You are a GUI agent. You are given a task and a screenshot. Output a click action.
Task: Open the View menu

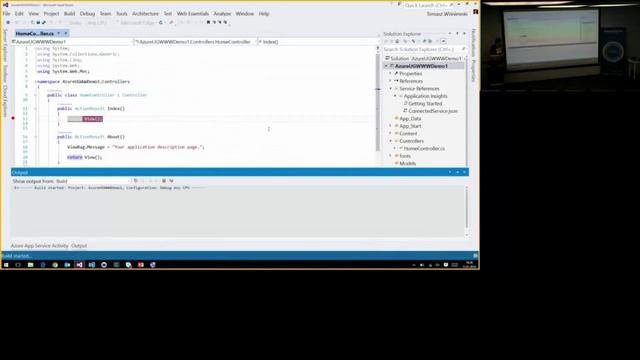click(x=33, y=13)
